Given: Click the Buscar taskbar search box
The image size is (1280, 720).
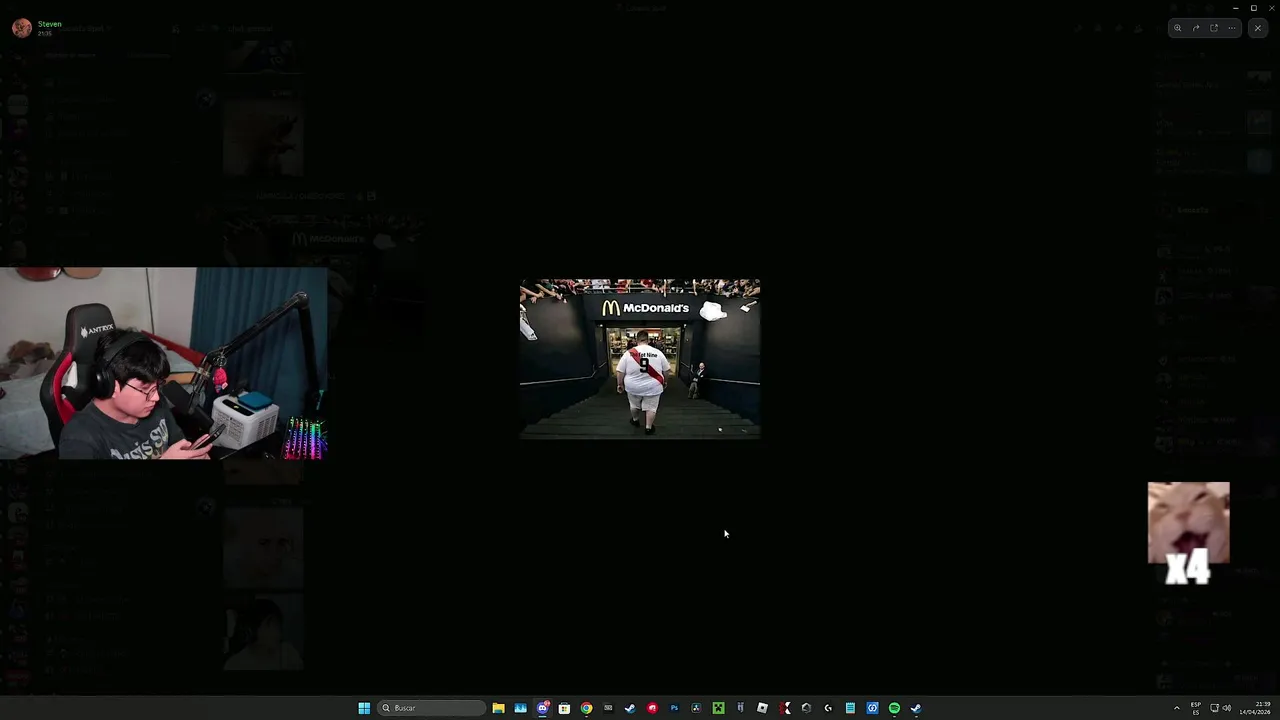Looking at the screenshot, I should pyautogui.click(x=431, y=708).
